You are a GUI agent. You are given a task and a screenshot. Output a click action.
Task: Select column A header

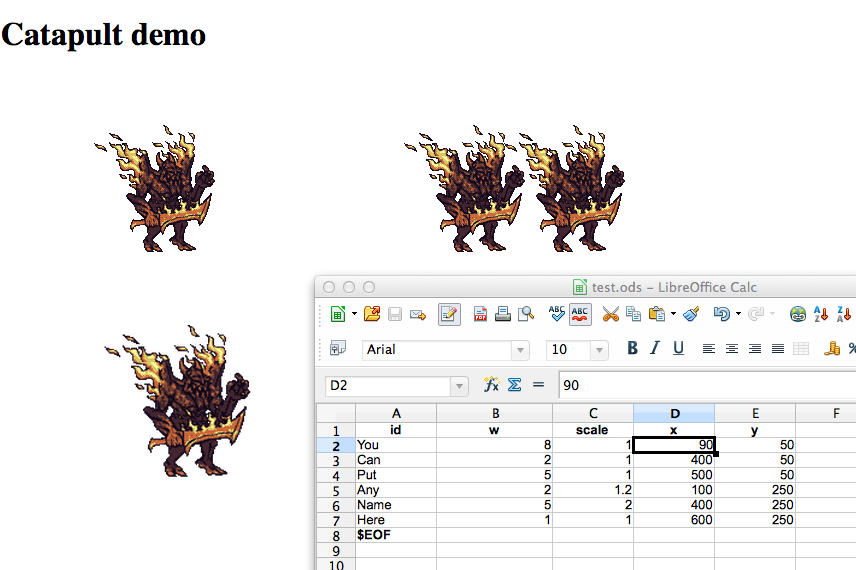pos(396,413)
